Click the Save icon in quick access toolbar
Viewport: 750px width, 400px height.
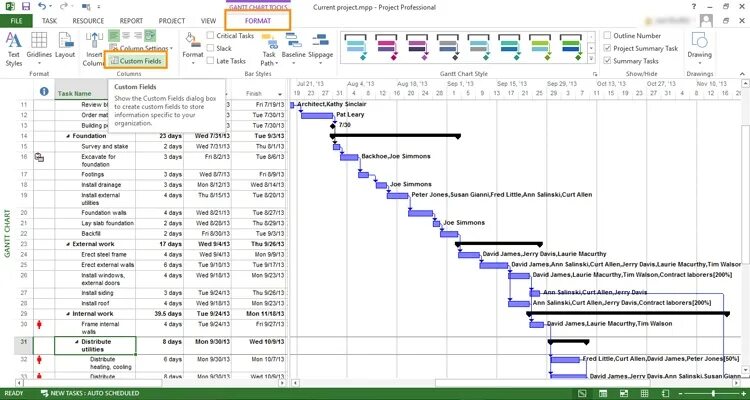[x=26, y=7]
